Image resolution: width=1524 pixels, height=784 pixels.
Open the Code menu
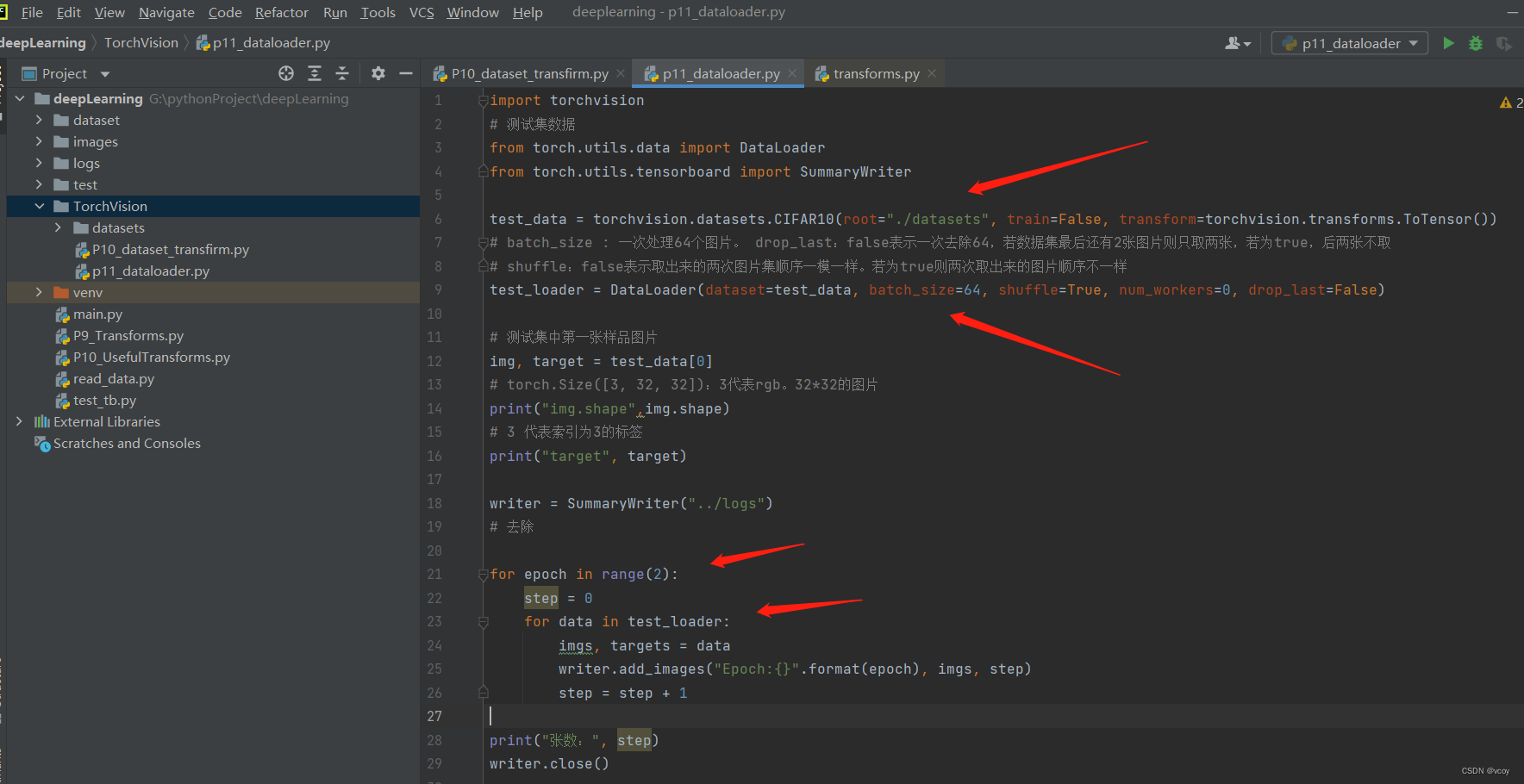pyautogui.click(x=225, y=12)
